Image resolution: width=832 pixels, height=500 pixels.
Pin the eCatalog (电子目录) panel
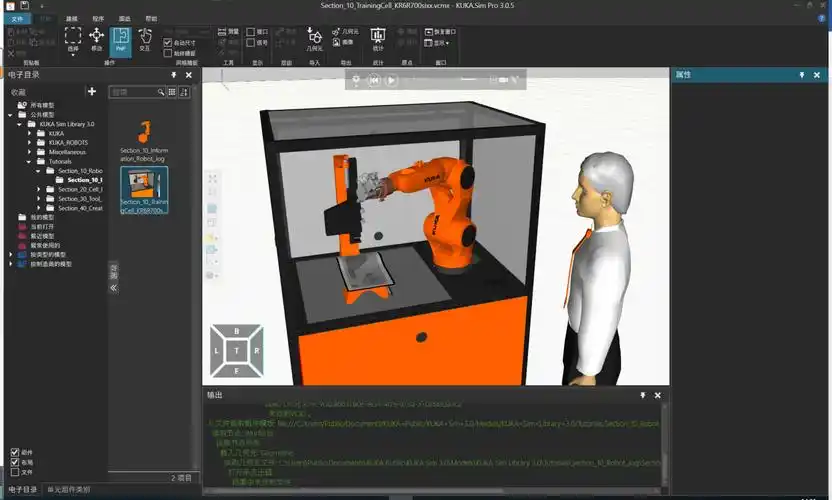pyautogui.click(x=173, y=75)
